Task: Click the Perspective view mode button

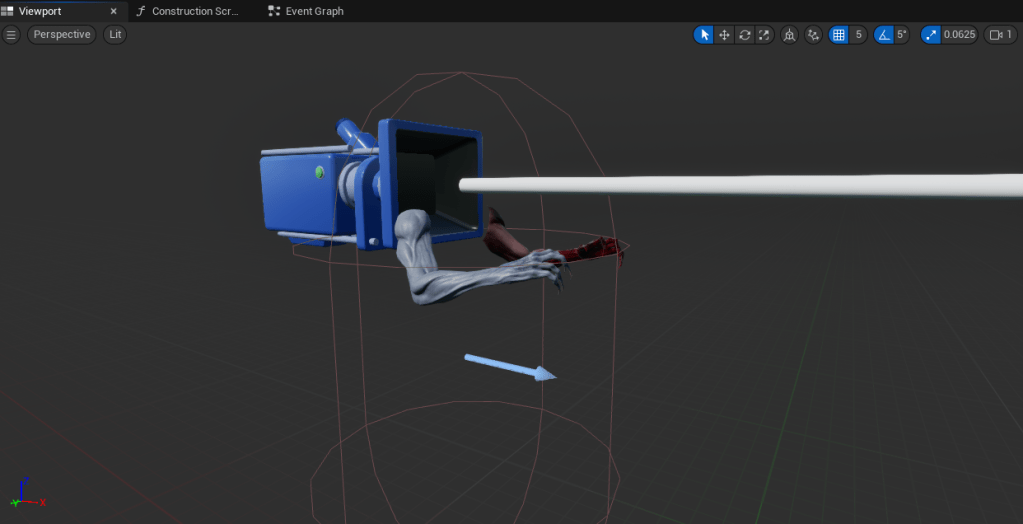Action: pyautogui.click(x=61, y=35)
